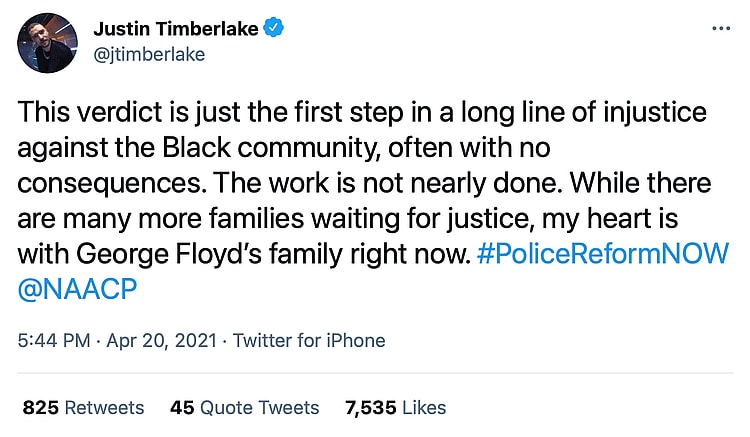Open the Twitter for iPhone source link
Image resolution: width=750 pixels, height=437 pixels.
tap(309, 340)
